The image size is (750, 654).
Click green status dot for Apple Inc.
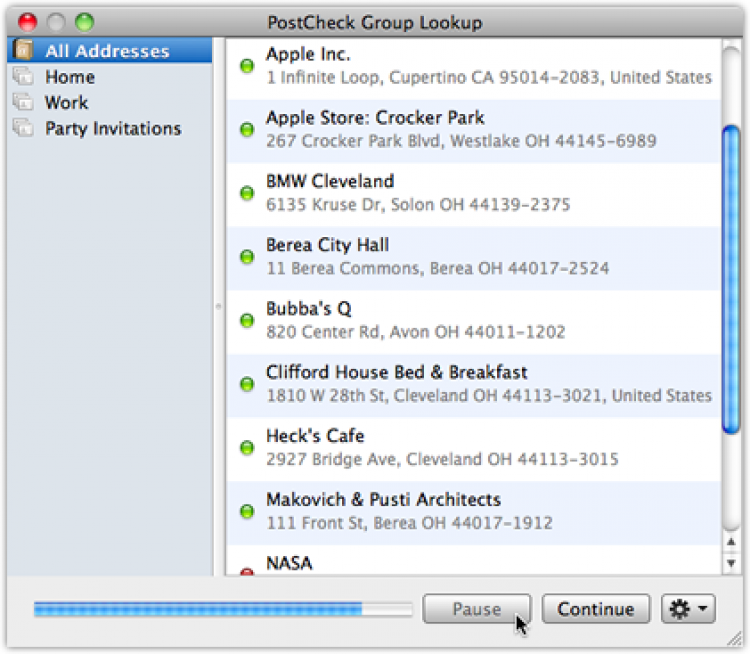247,66
